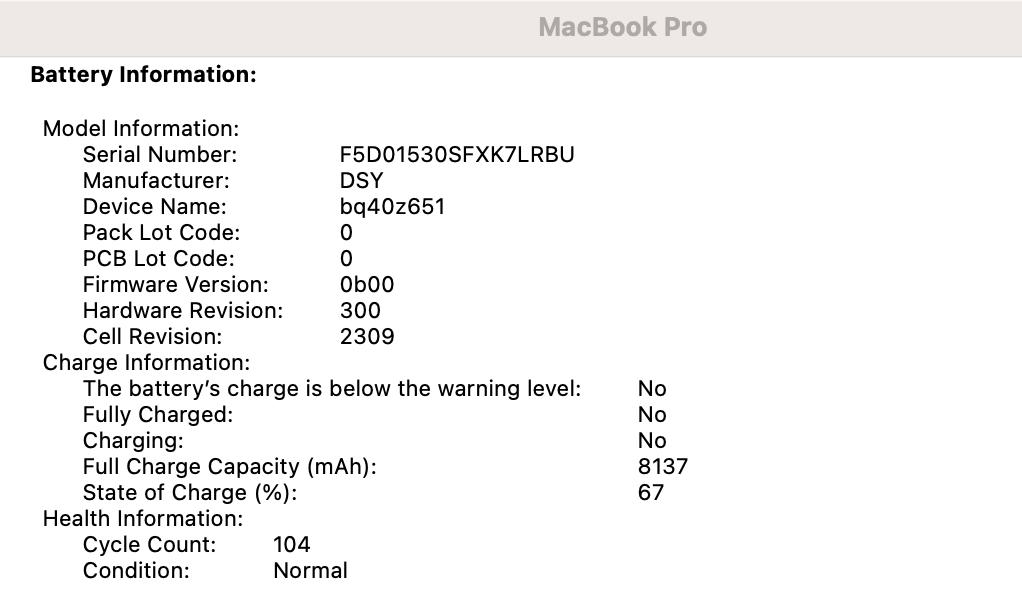The height and width of the screenshot is (606, 1022).
Task: Click the Pack Lot Code label
Action: click(161, 233)
